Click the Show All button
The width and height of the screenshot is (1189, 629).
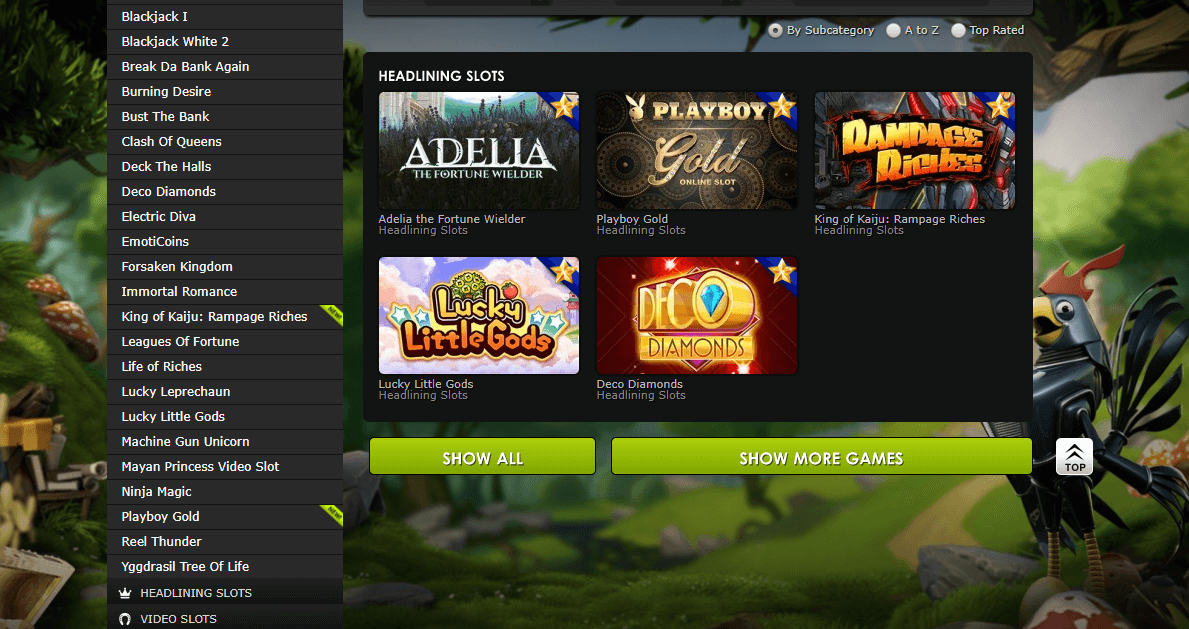point(482,457)
